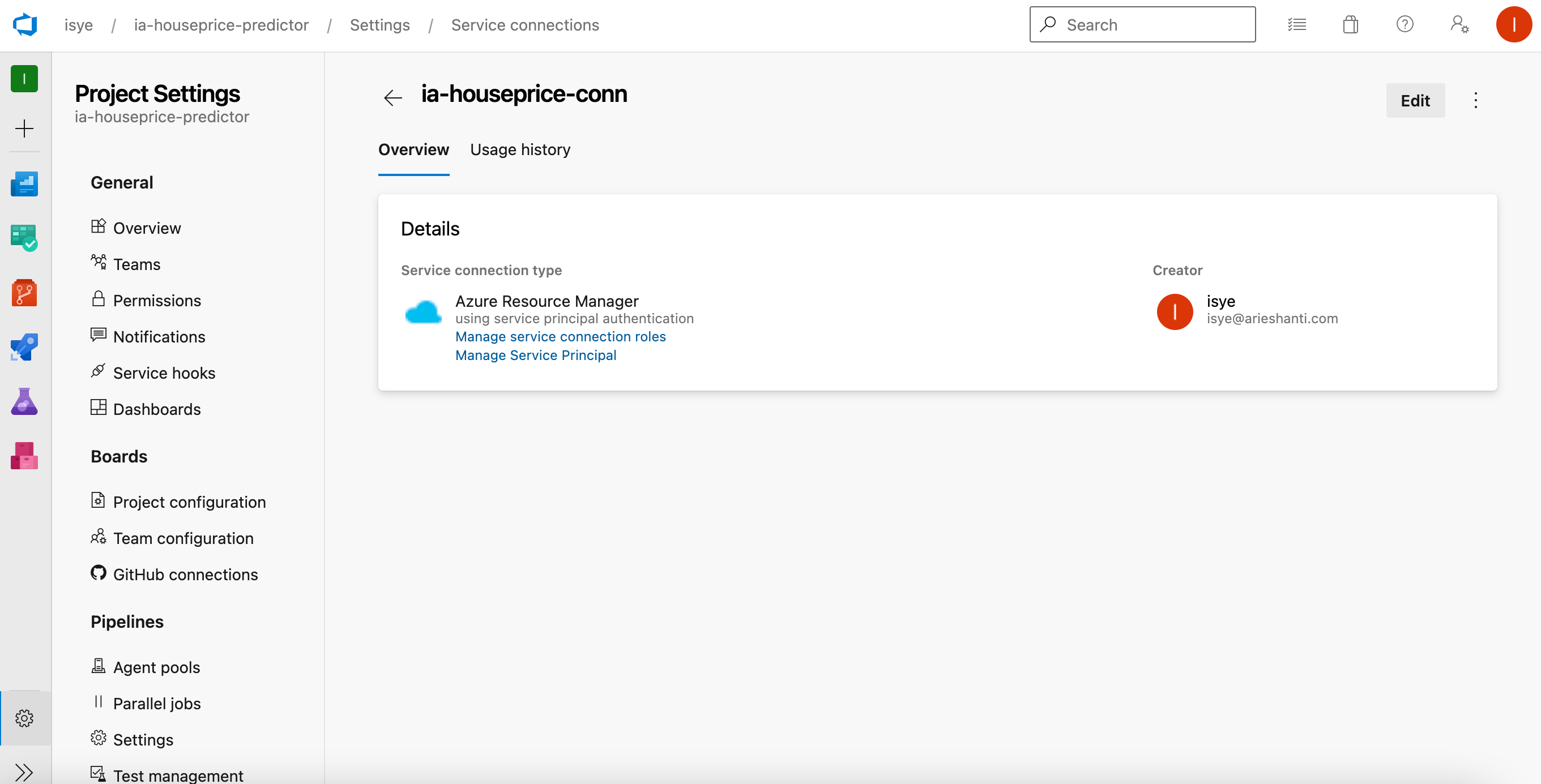Open the Azure DevOps home logo

click(24, 24)
